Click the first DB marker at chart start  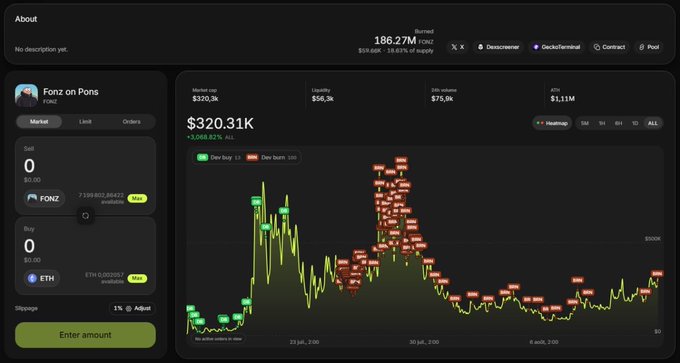pyautogui.click(x=191, y=308)
